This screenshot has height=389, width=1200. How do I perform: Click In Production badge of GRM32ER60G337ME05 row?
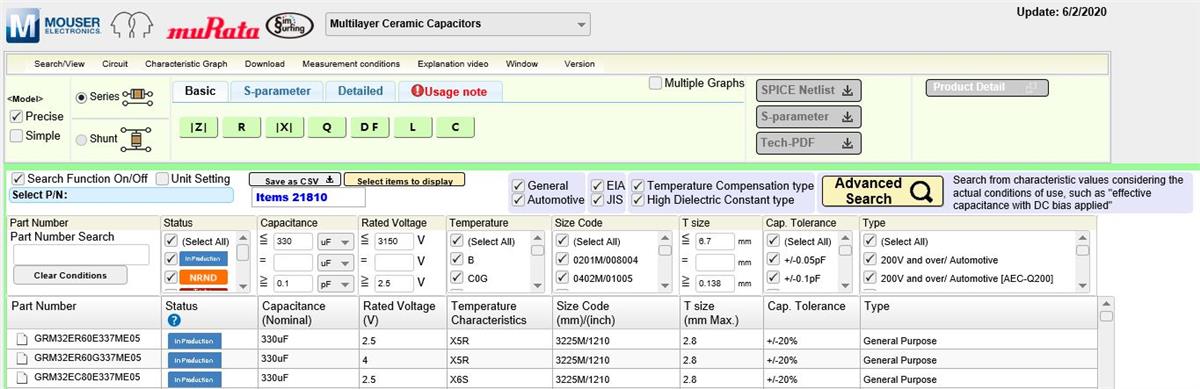(x=194, y=361)
